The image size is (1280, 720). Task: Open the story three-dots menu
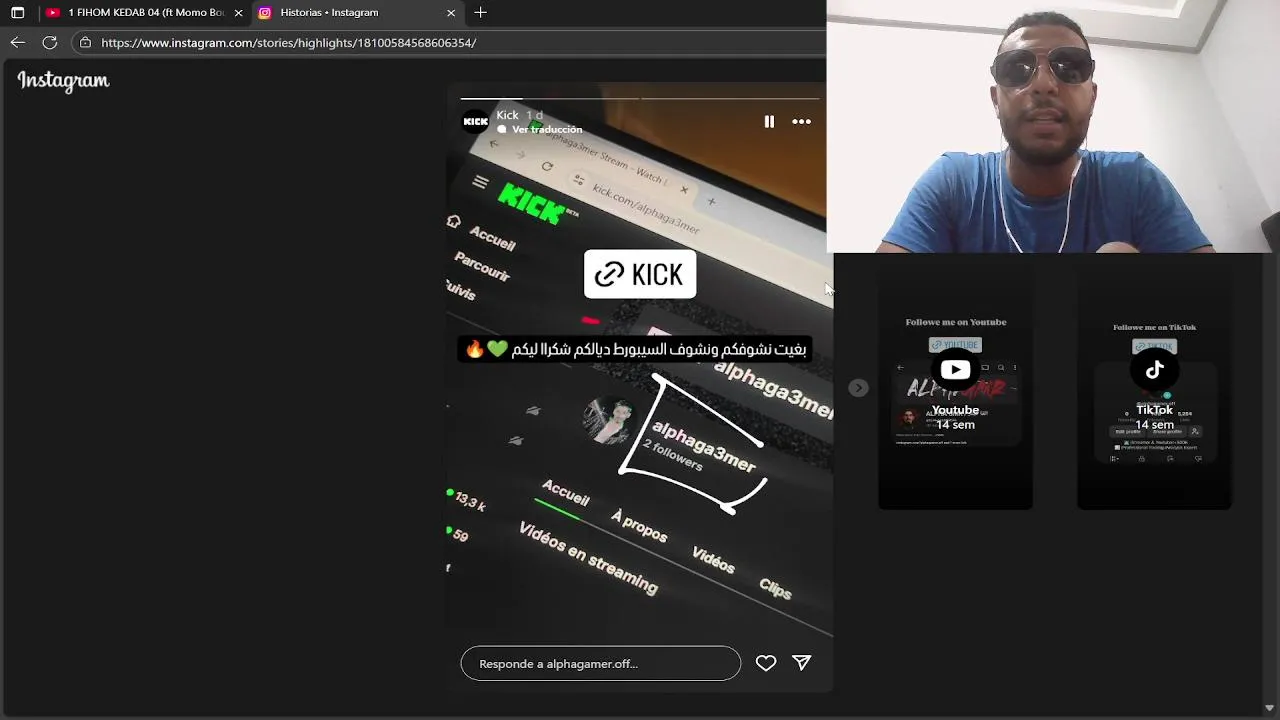[801, 121]
